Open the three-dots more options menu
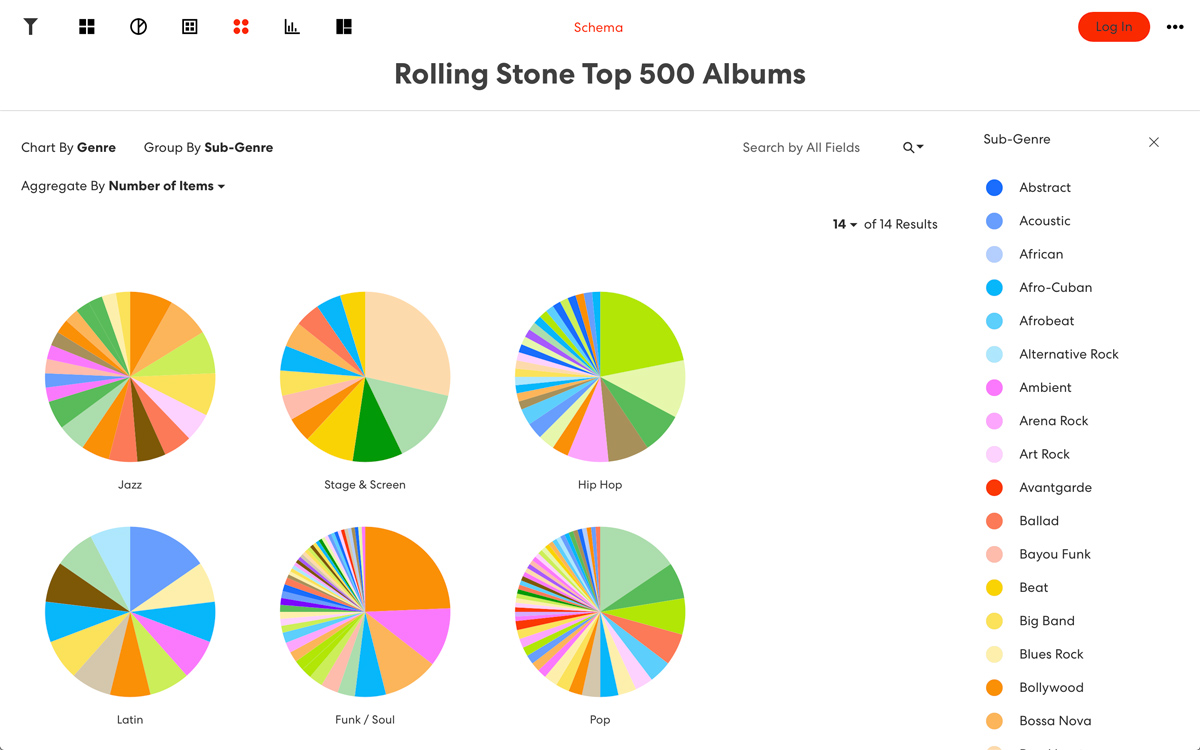Image resolution: width=1200 pixels, height=750 pixels. 1175,27
